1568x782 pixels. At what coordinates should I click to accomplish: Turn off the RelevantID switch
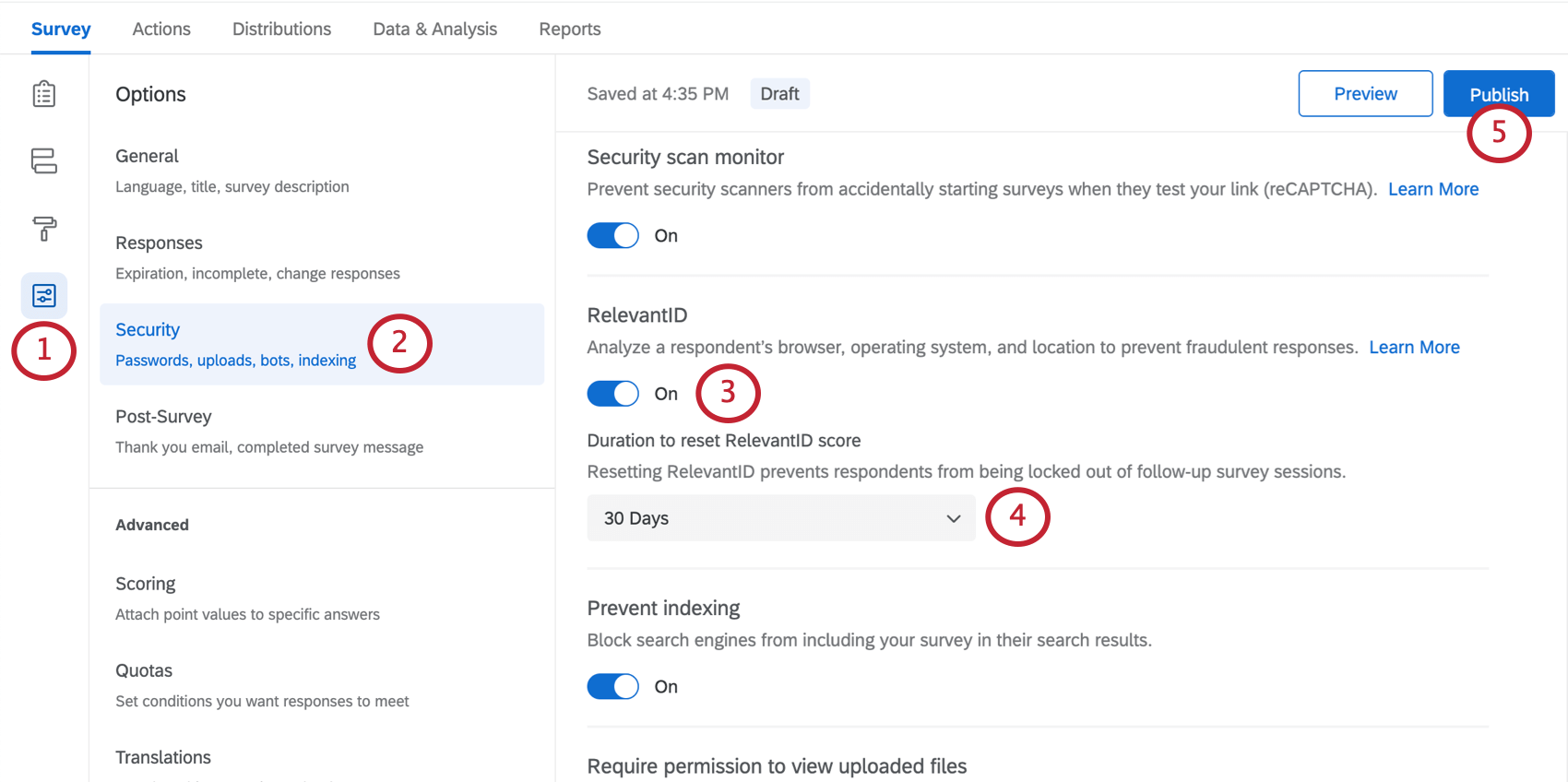pyautogui.click(x=612, y=393)
